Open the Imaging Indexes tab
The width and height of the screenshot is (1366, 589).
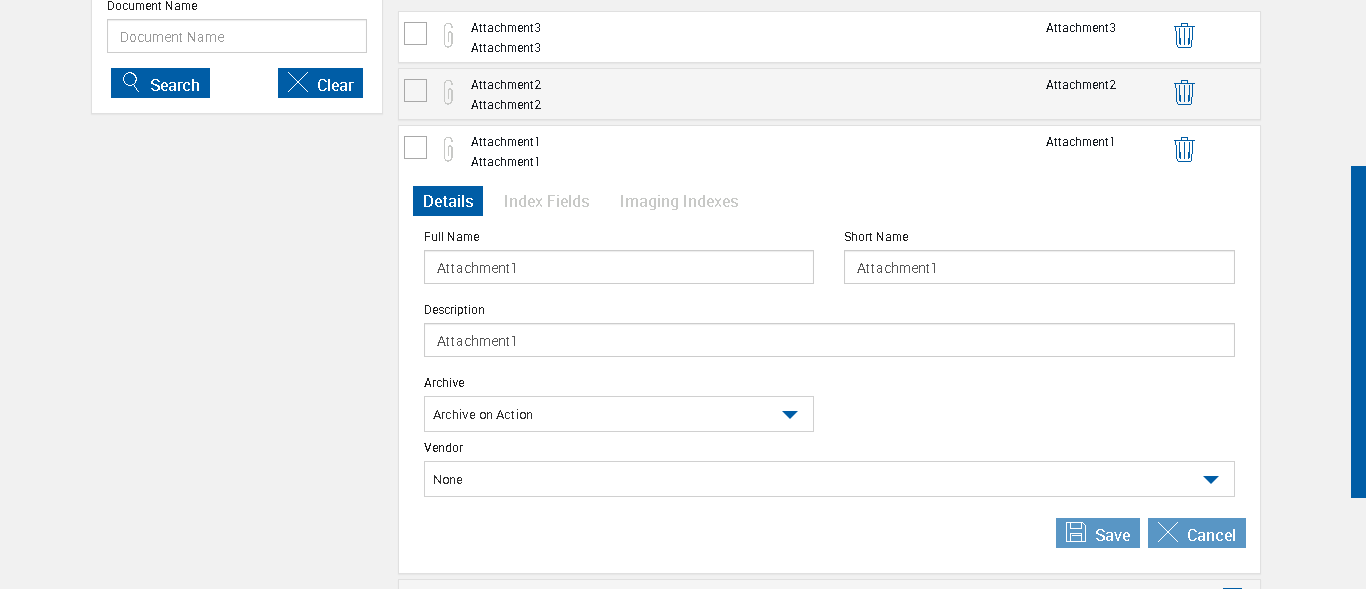(x=678, y=201)
